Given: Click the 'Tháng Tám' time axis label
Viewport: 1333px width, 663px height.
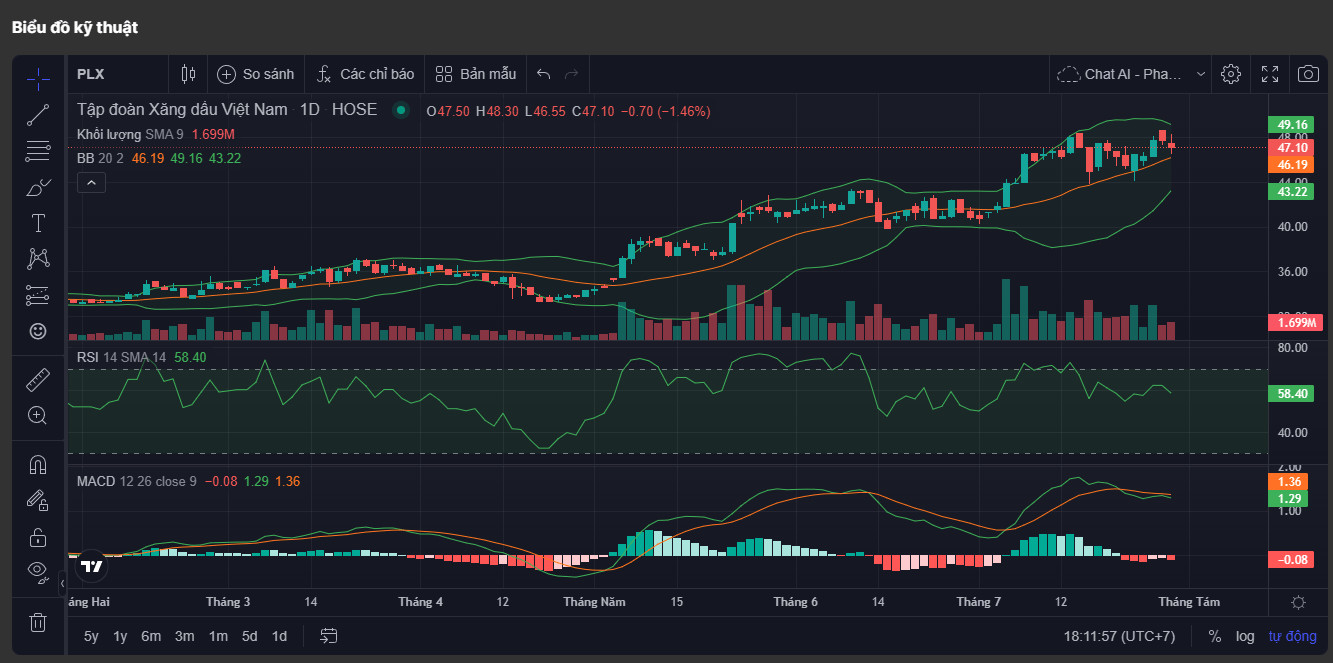Looking at the screenshot, I should [1189, 602].
